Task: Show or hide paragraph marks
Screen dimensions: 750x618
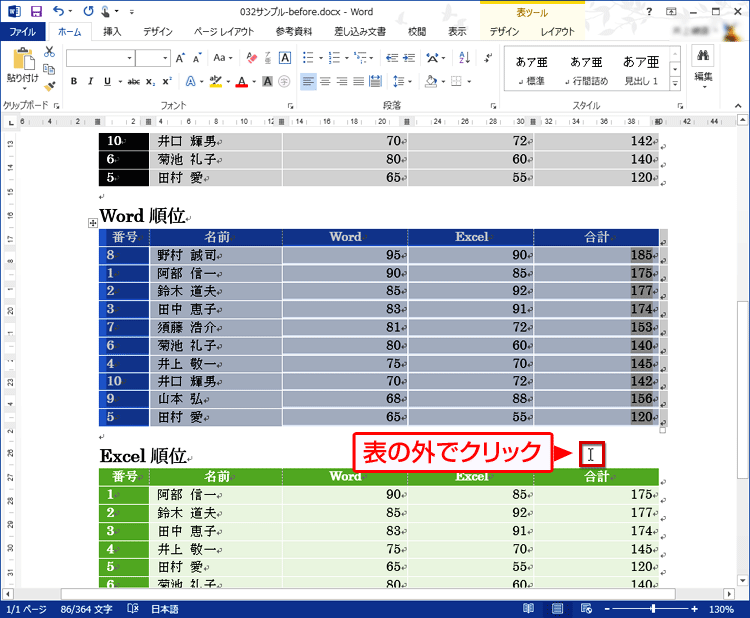Action: (488, 58)
